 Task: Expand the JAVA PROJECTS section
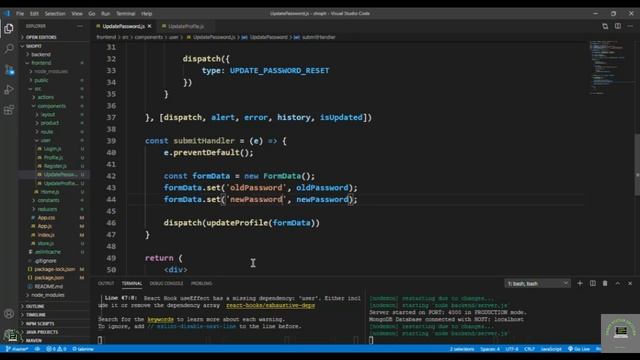point(42,332)
